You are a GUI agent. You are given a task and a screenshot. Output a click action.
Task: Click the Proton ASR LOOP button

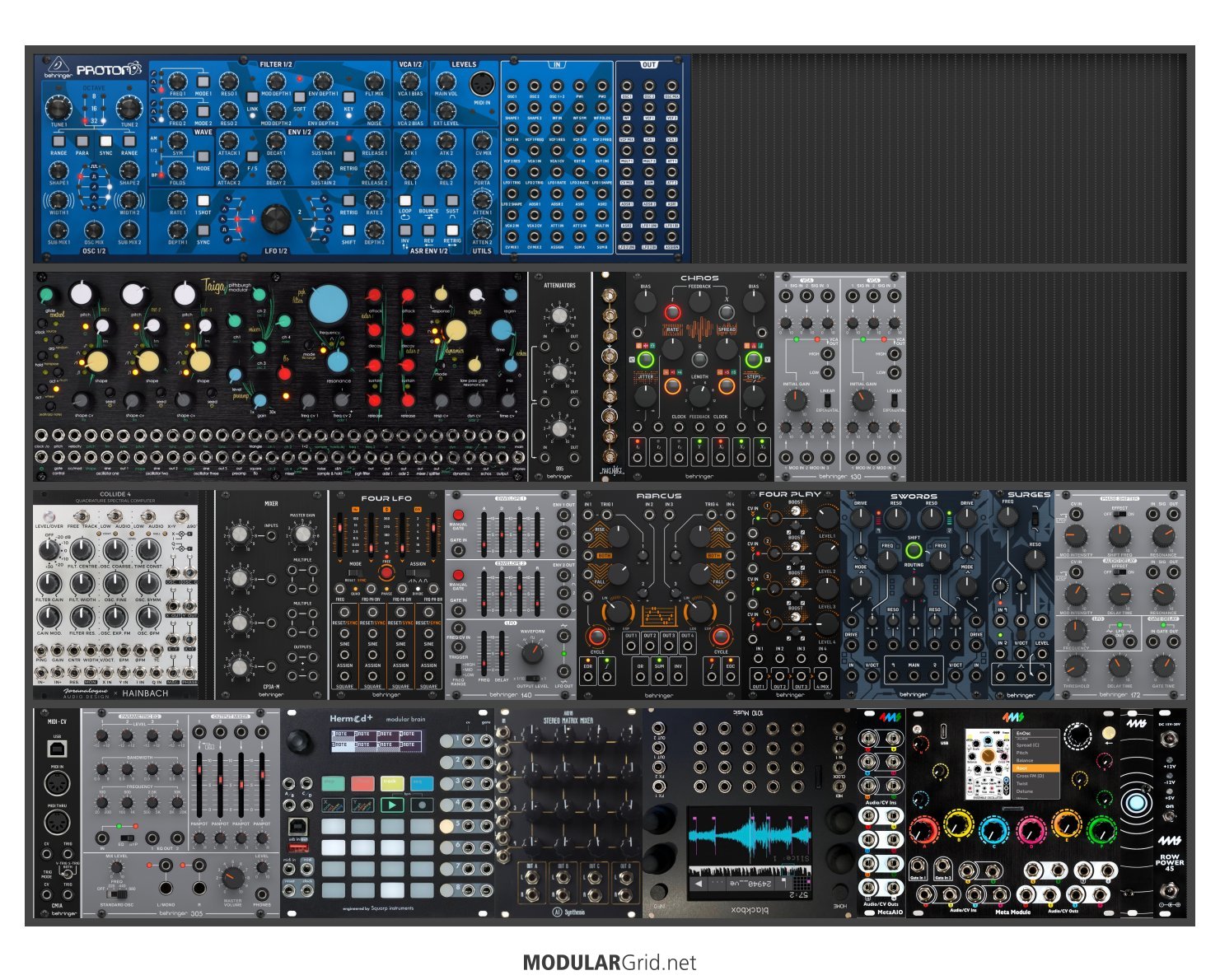pyautogui.click(x=405, y=200)
